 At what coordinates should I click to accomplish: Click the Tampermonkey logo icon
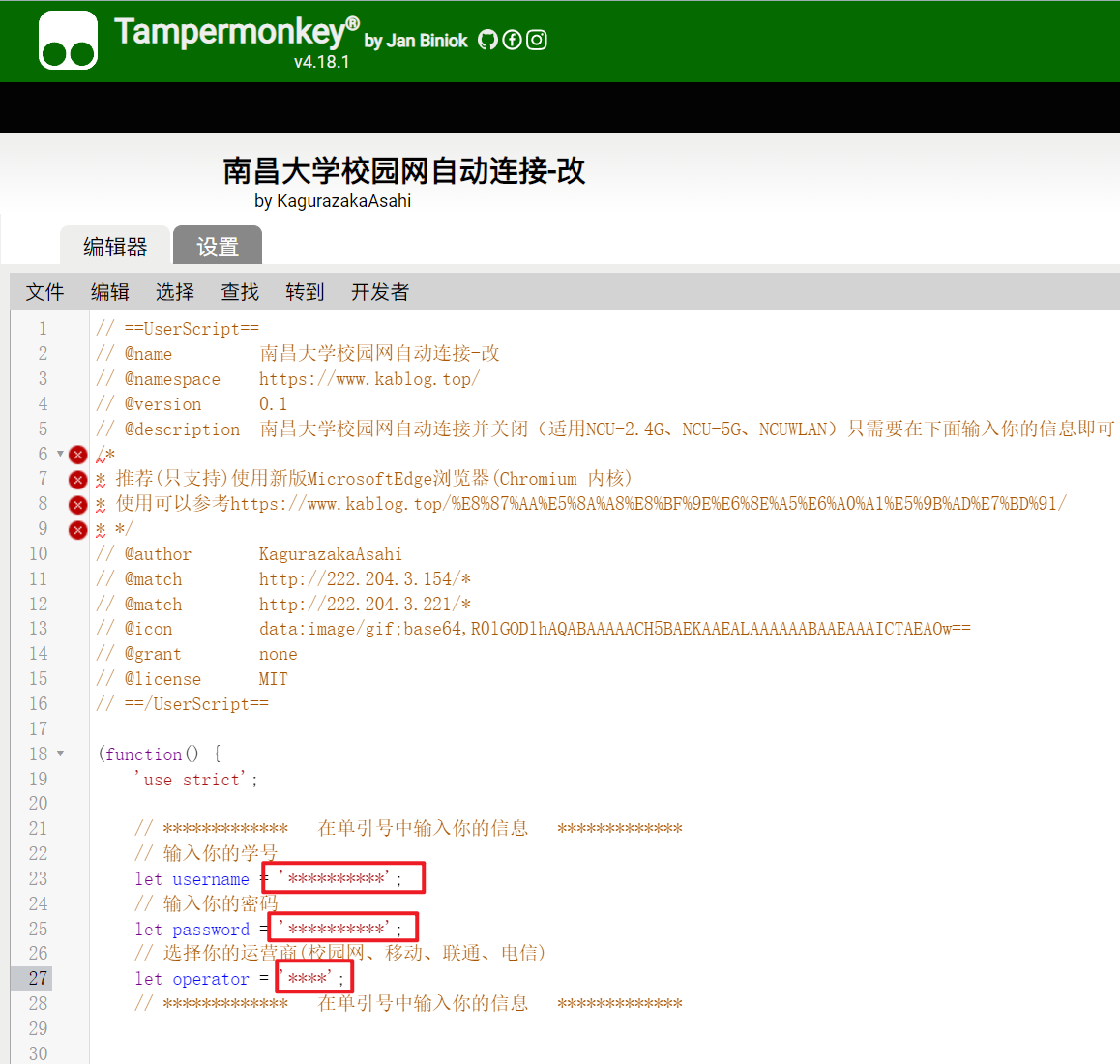pos(68,41)
